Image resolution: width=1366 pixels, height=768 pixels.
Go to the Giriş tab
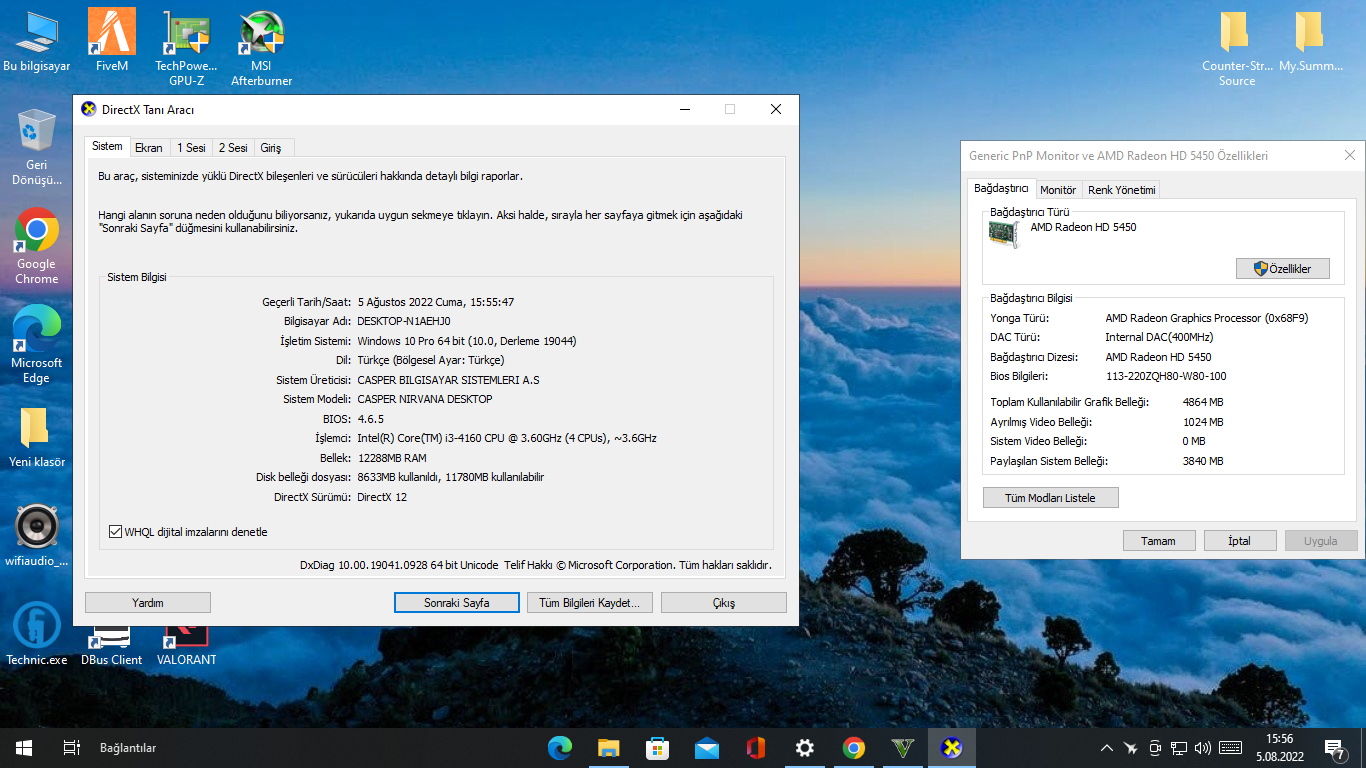(x=271, y=148)
